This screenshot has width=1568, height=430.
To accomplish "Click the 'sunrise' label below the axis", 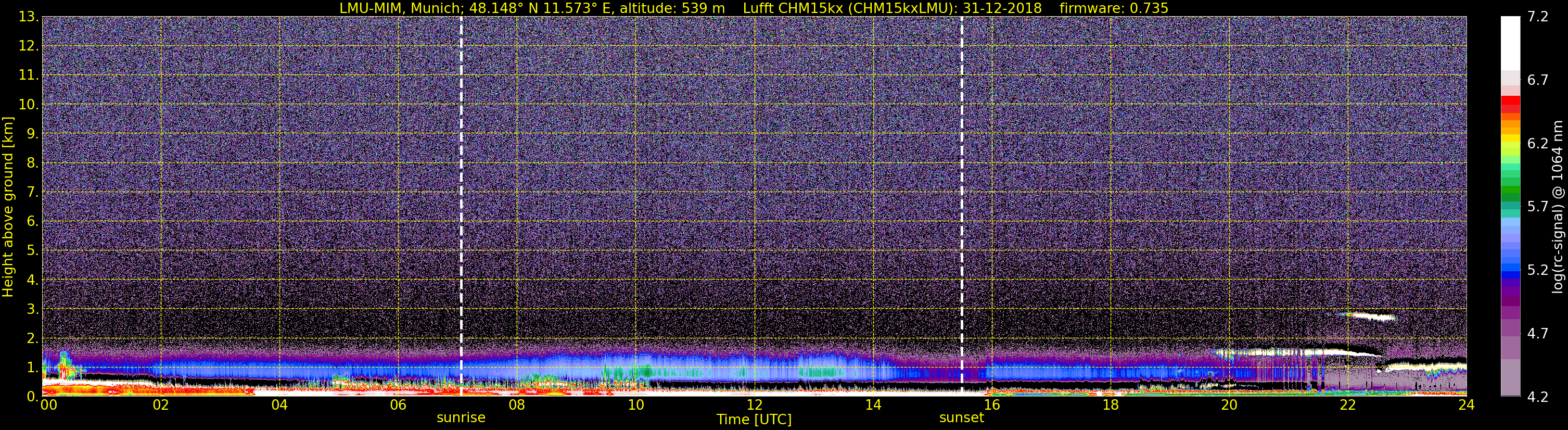I will coord(461,418).
